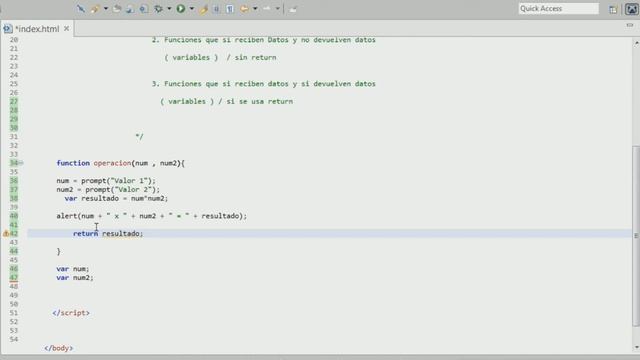Open the Open Perspective icon
The width and height of the screenshot is (640, 360).
[613, 9]
